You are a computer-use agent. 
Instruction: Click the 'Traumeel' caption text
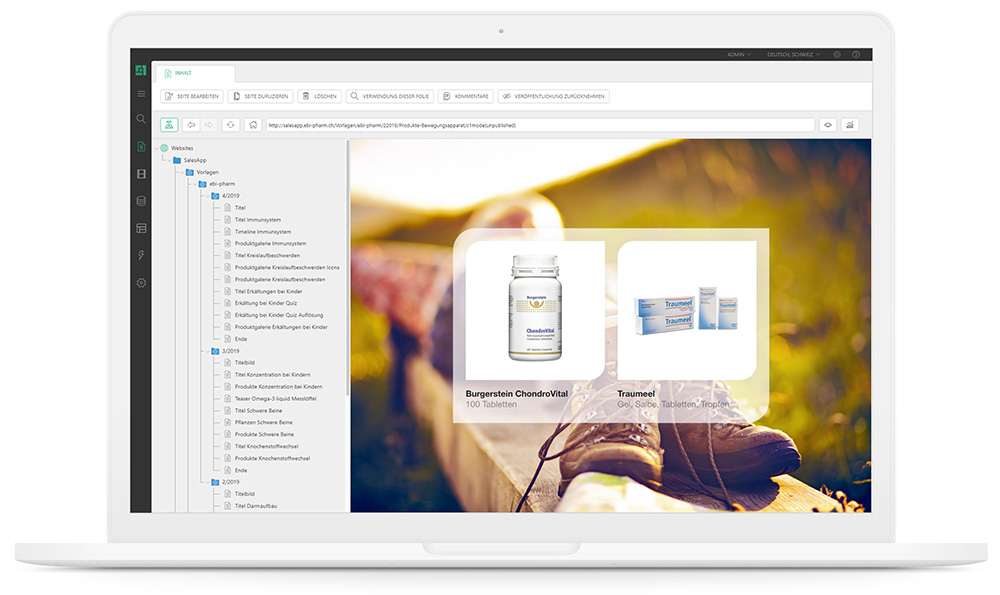pos(636,394)
